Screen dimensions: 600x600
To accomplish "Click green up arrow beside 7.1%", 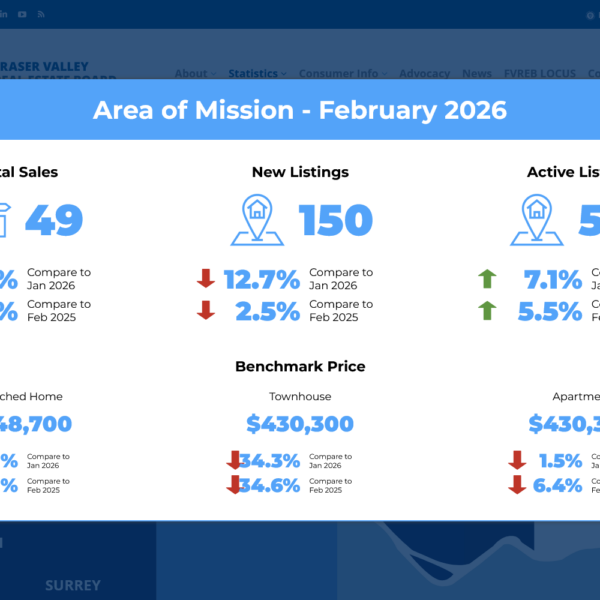I will point(487,279).
